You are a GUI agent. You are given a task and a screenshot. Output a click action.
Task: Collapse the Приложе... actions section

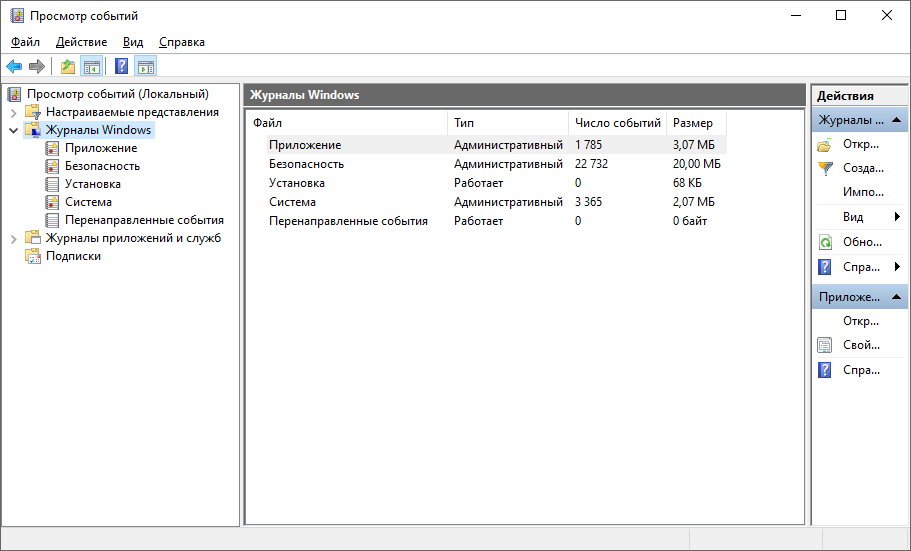click(896, 297)
